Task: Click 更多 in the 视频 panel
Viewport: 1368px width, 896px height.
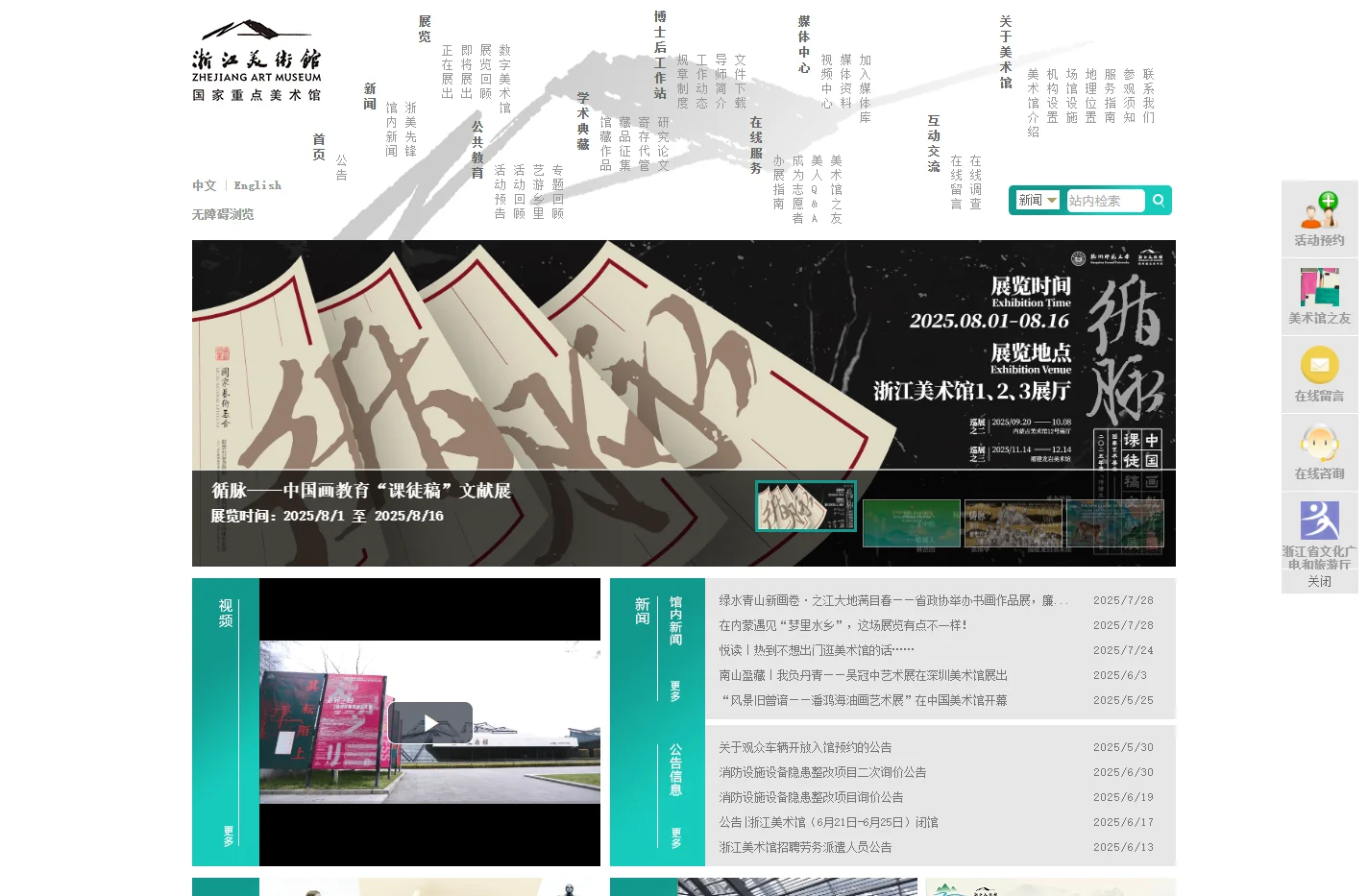Action: click(229, 835)
